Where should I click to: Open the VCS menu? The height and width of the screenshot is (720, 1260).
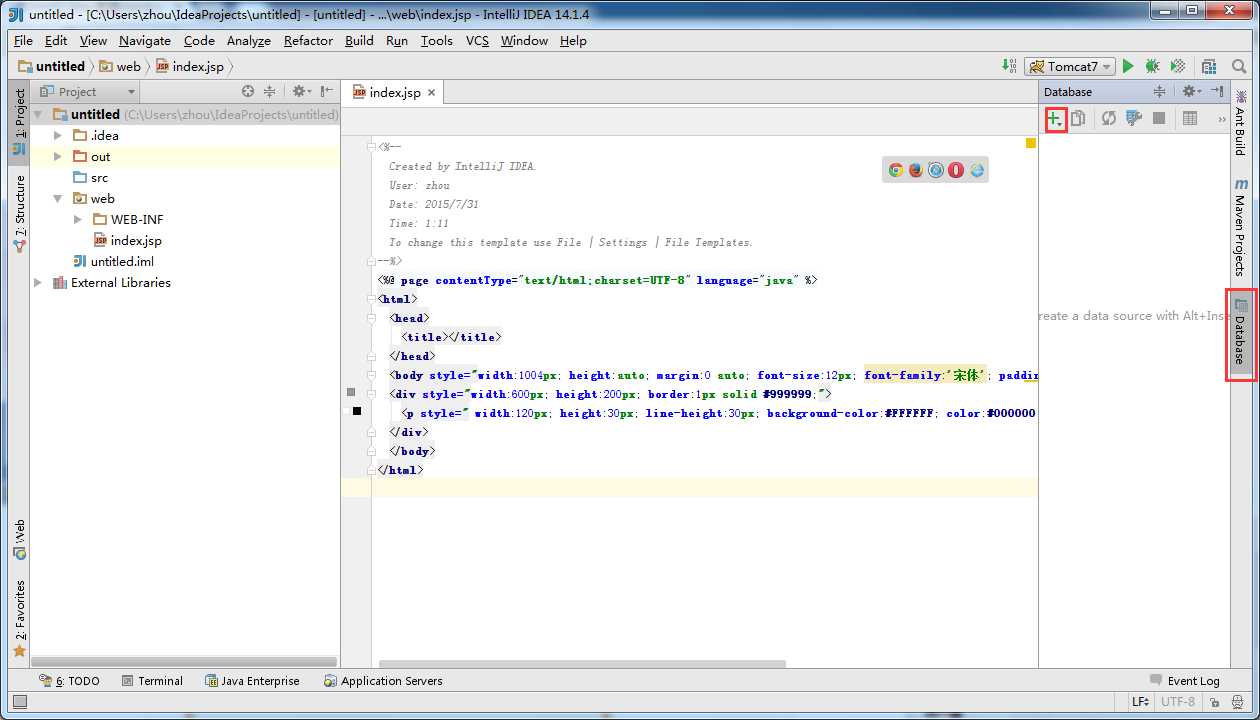coord(477,40)
